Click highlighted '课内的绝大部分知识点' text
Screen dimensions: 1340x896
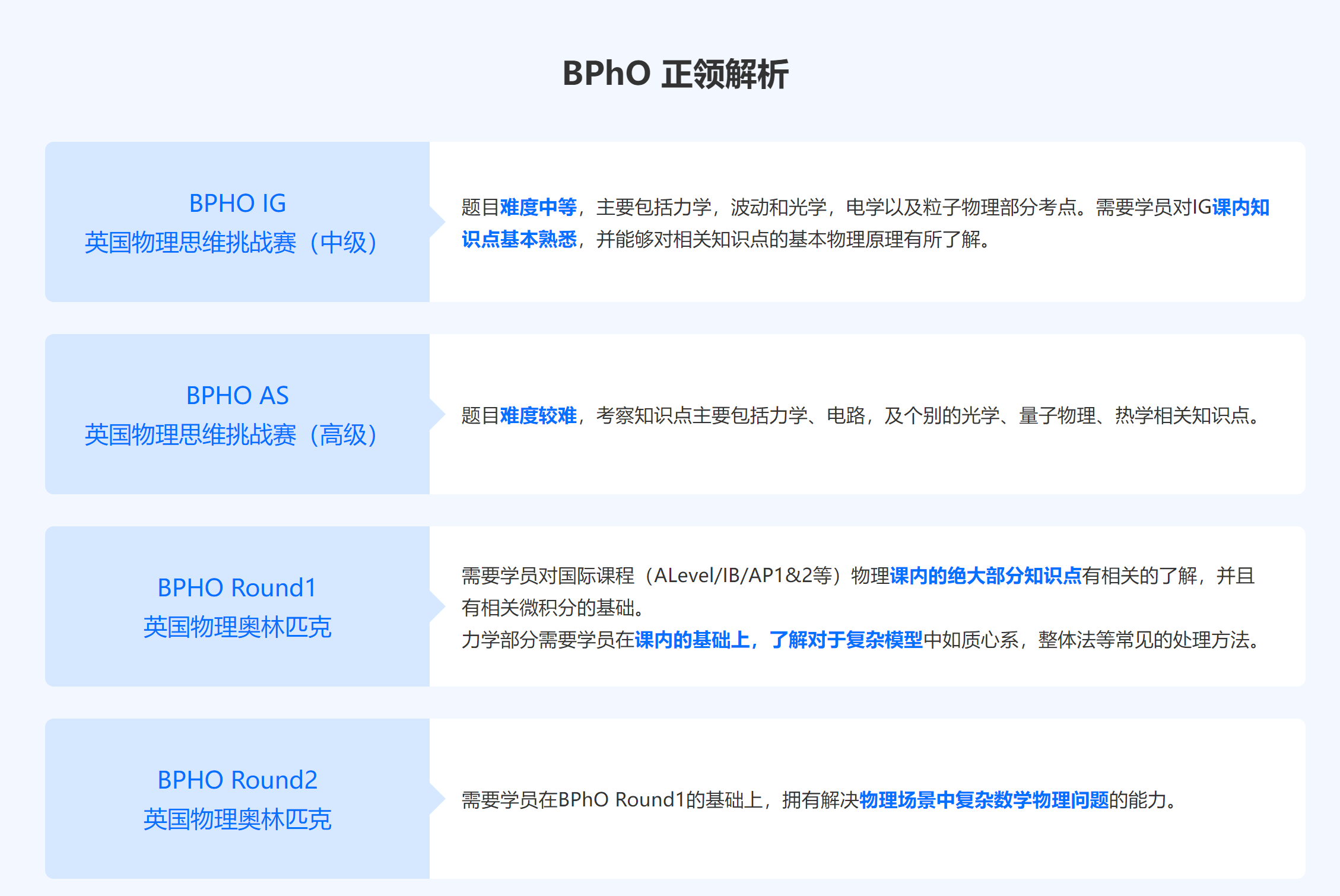[986, 576]
